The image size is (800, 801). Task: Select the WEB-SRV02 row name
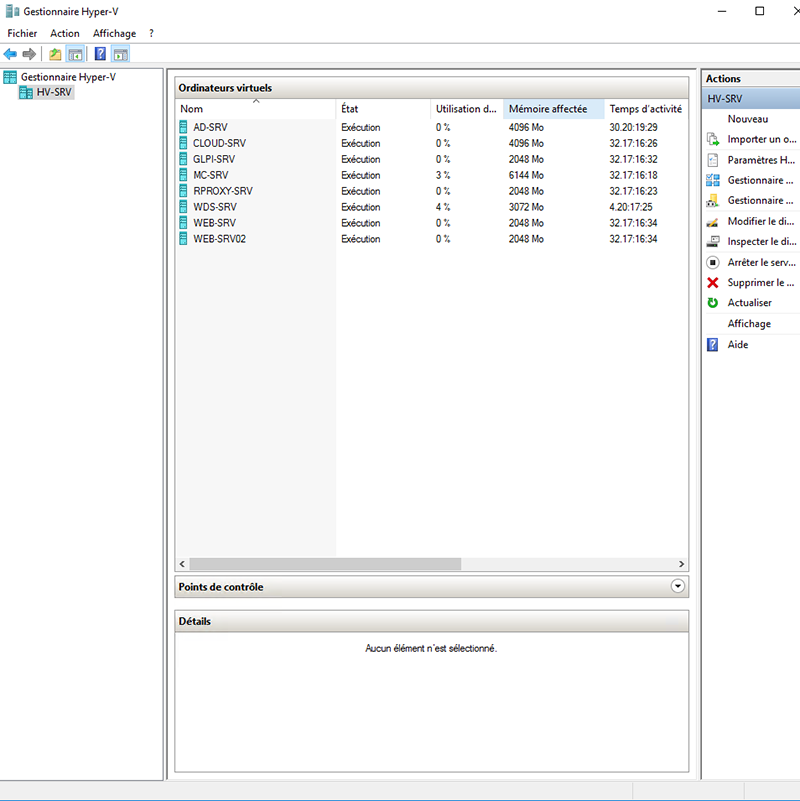coord(219,239)
